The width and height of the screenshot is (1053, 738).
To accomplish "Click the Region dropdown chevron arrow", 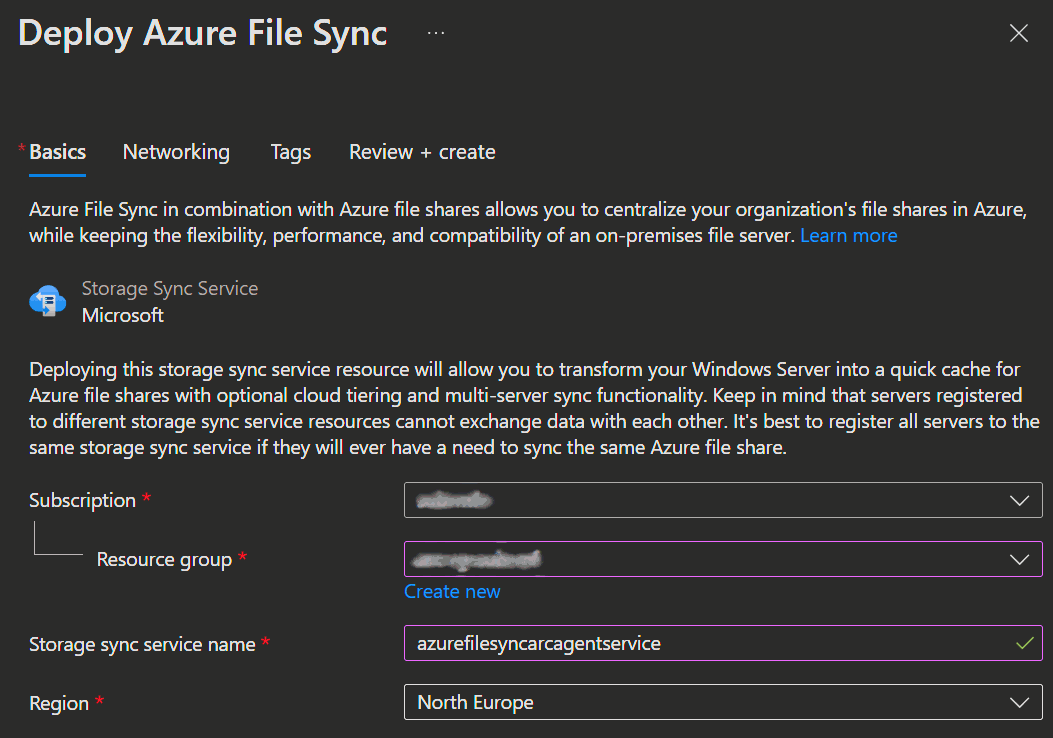I will pos(1019,703).
